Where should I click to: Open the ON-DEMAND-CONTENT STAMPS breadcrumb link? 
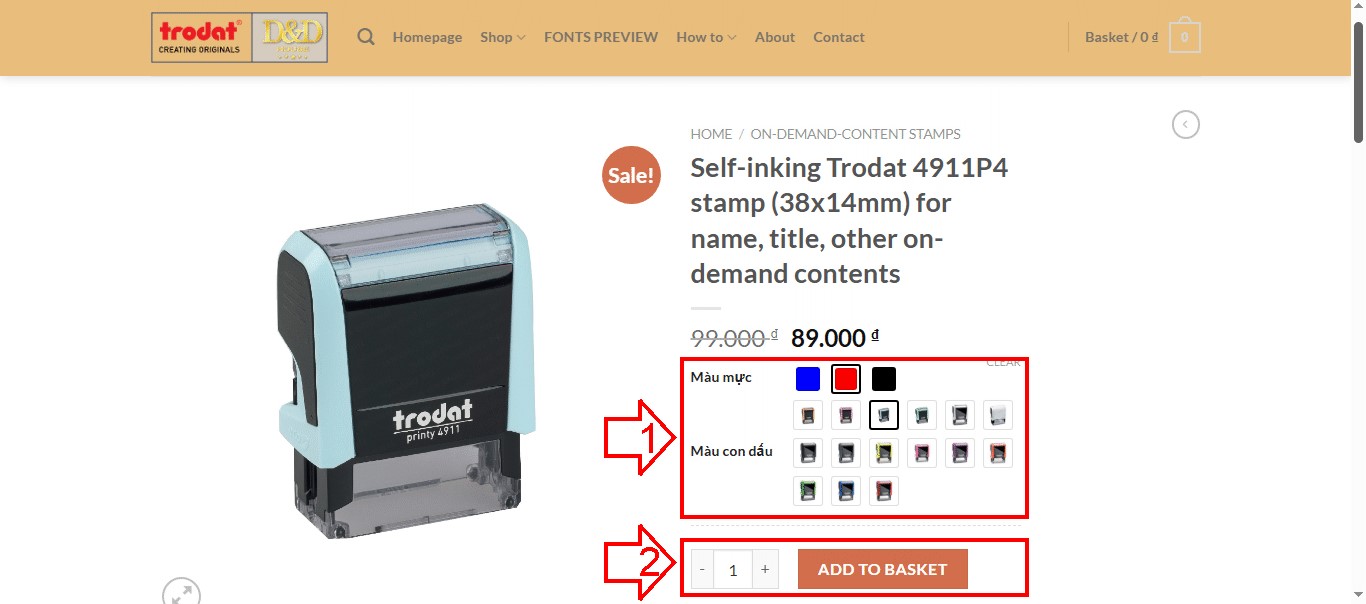(856, 134)
